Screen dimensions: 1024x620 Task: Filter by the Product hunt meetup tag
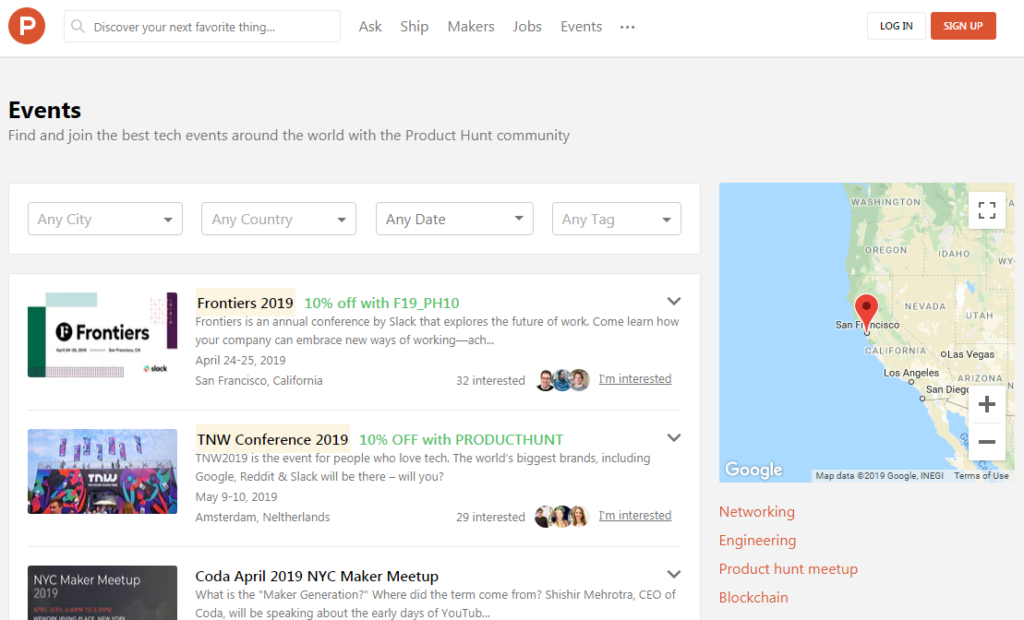(x=788, y=569)
